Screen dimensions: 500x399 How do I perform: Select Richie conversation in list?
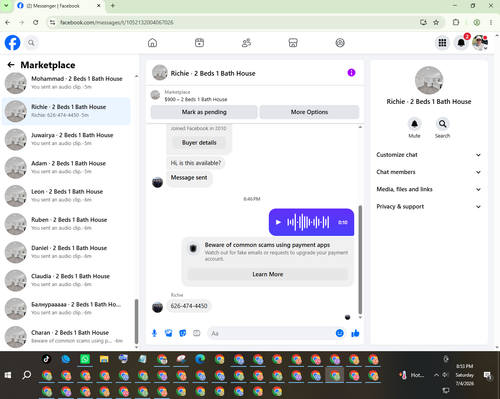(67, 111)
